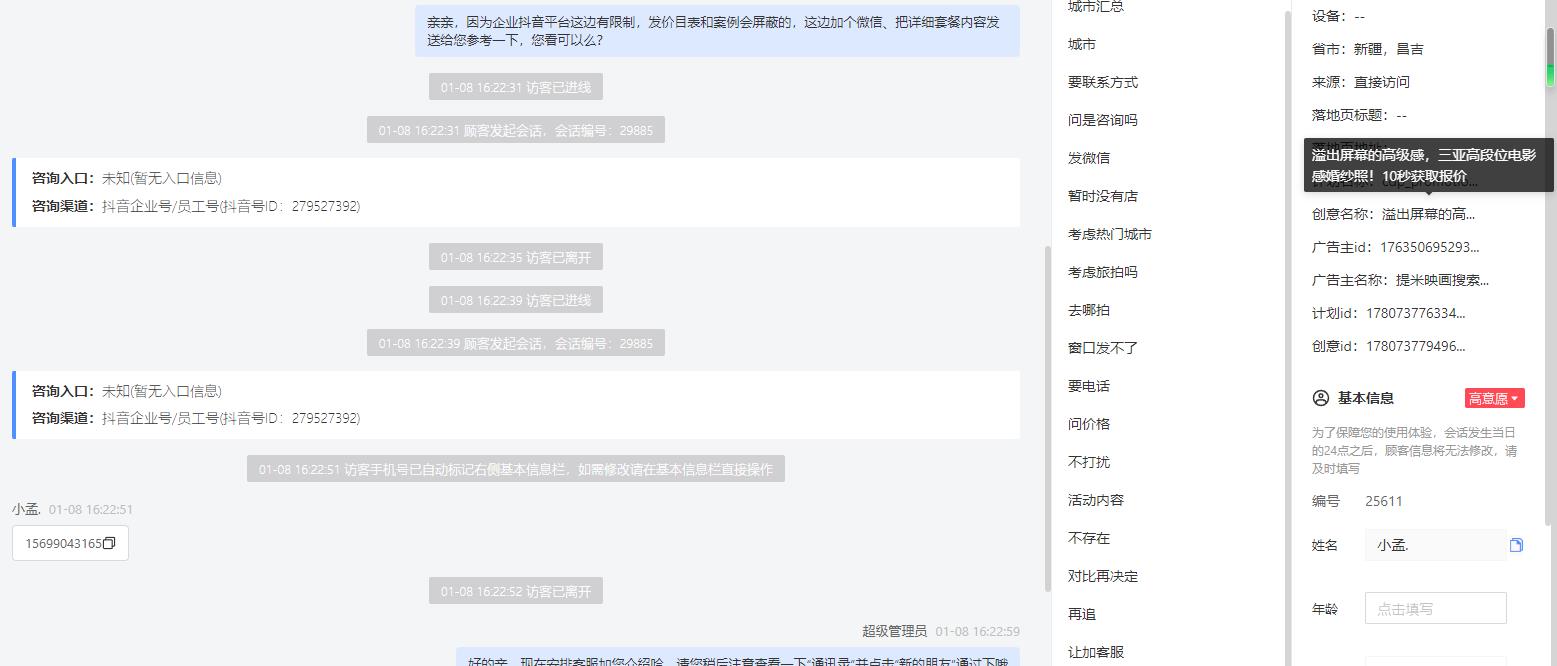Select quick reply 问是咨询吗
Image resolution: width=1557 pixels, height=666 pixels.
click(1102, 120)
